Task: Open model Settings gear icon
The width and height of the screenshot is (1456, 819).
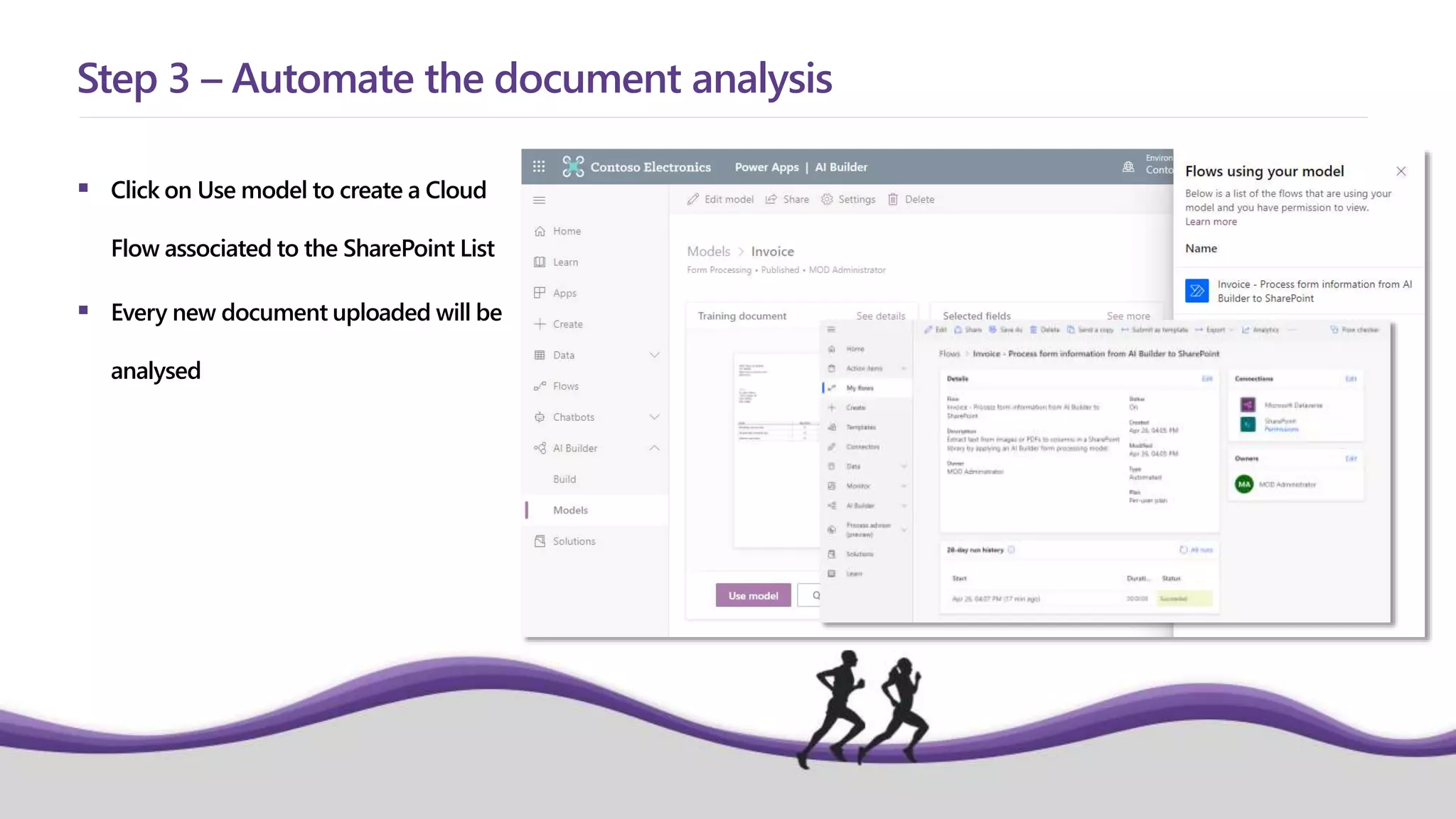Action: (827, 200)
